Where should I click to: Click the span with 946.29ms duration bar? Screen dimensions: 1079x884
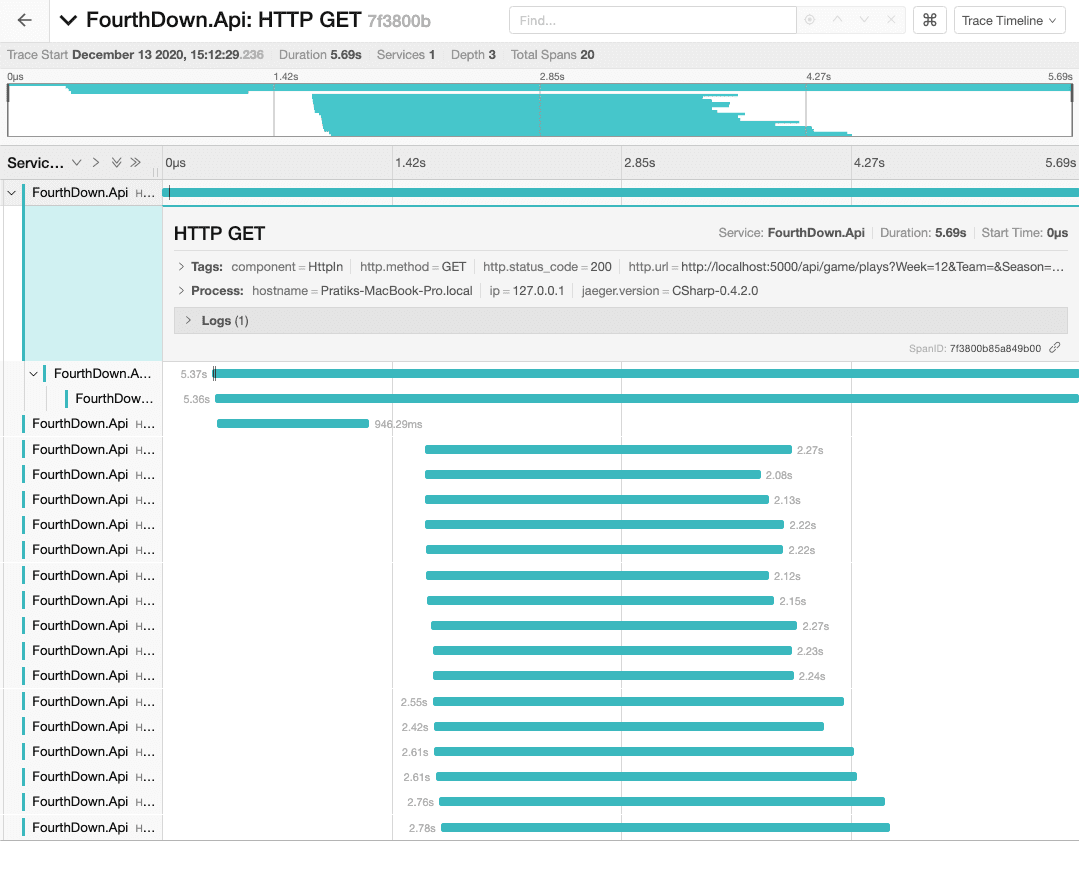point(292,424)
